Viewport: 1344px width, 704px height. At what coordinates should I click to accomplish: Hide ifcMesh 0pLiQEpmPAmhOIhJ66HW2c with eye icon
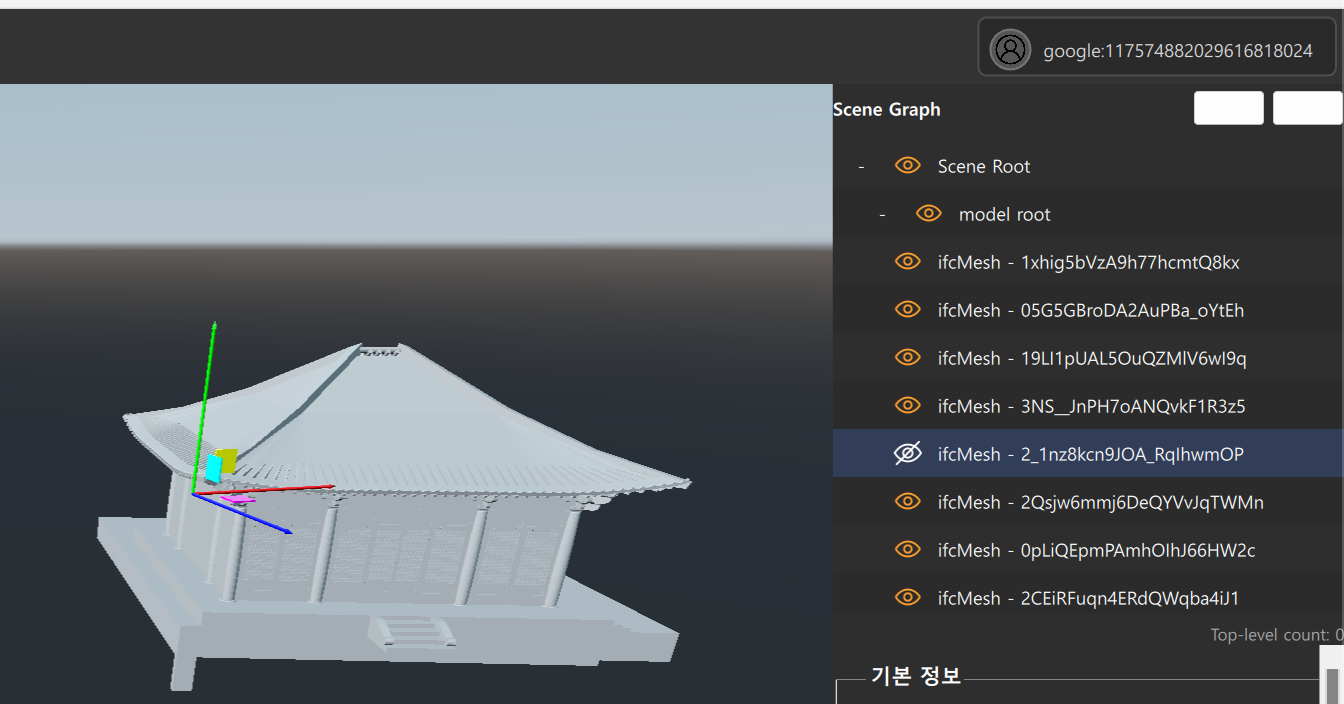tap(907, 550)
